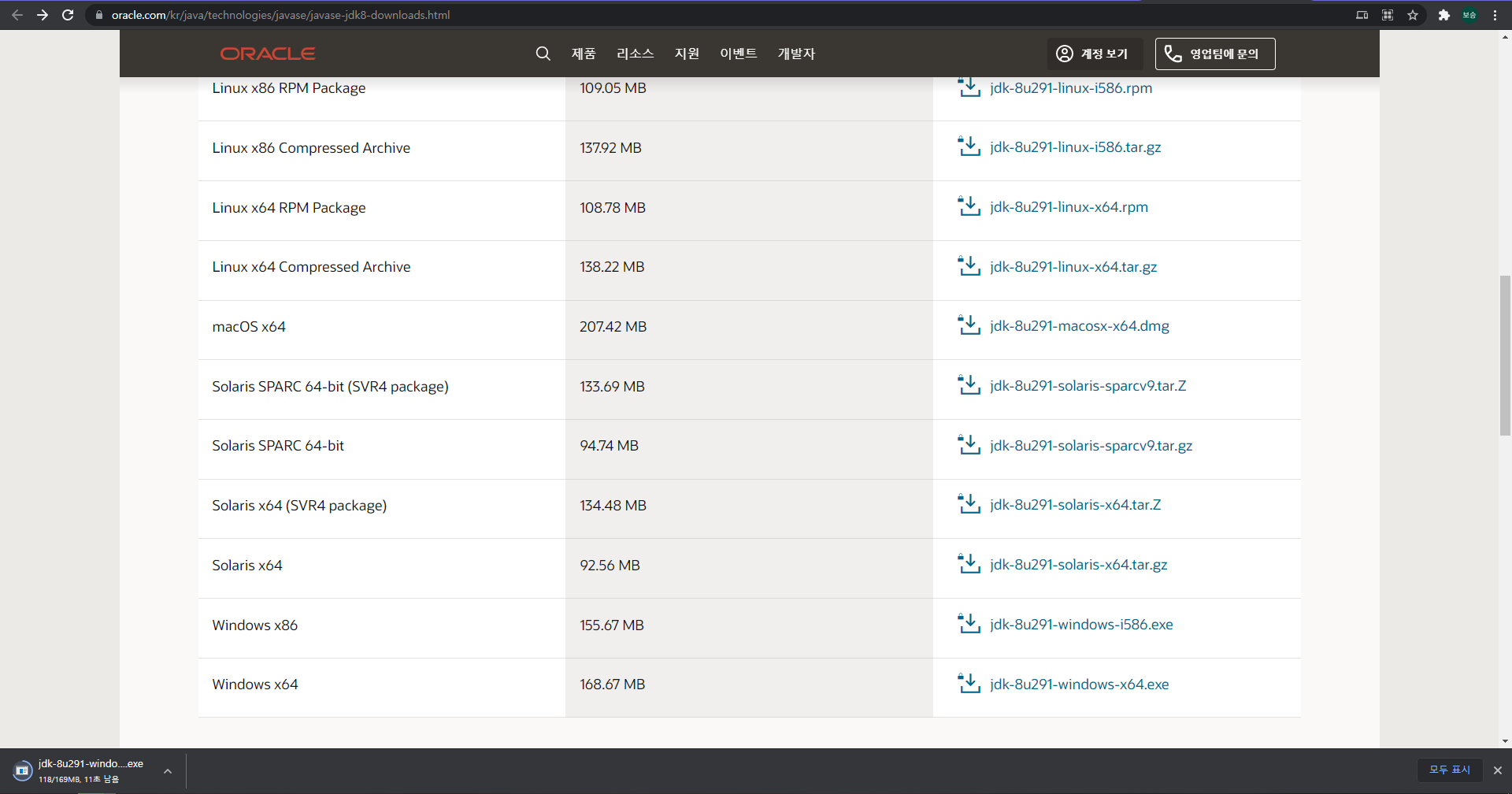This screenshot has width=1512, height=794.
Task: Click the download icon for jdk-8u291-solaris-x64.tar.gz
Action: click(969, 564)
